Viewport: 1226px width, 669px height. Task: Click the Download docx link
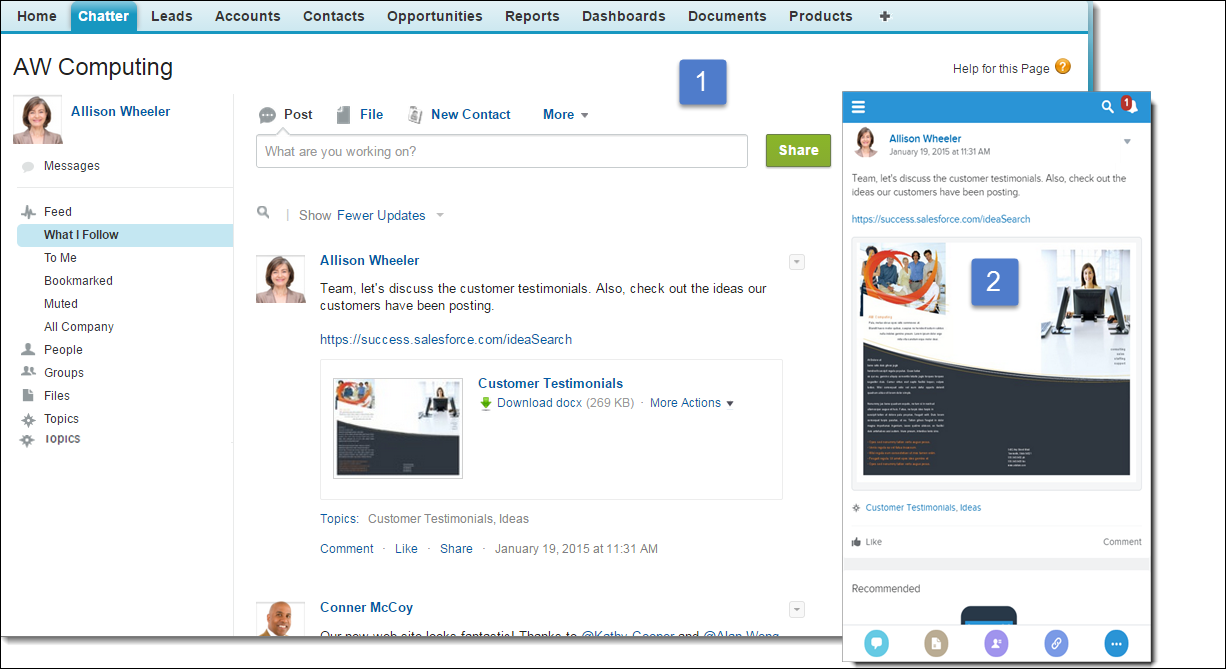(539, 403)
